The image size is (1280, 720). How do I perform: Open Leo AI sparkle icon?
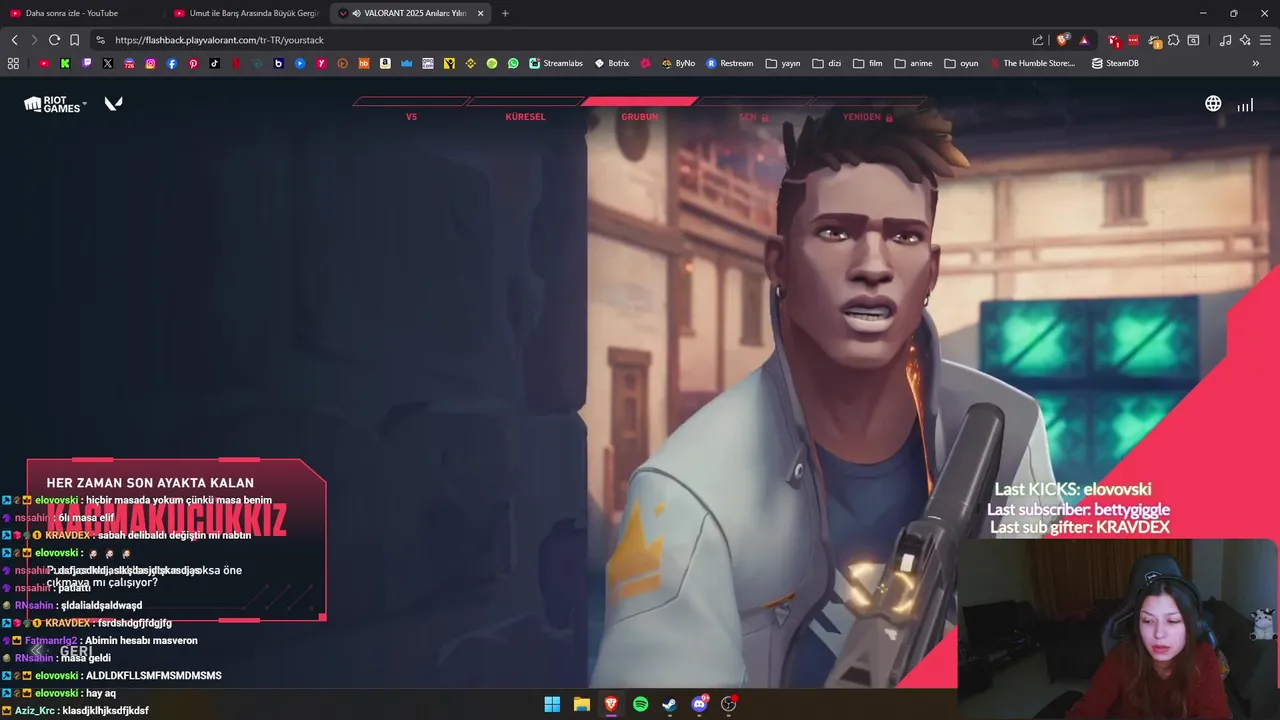point(1245,40)
